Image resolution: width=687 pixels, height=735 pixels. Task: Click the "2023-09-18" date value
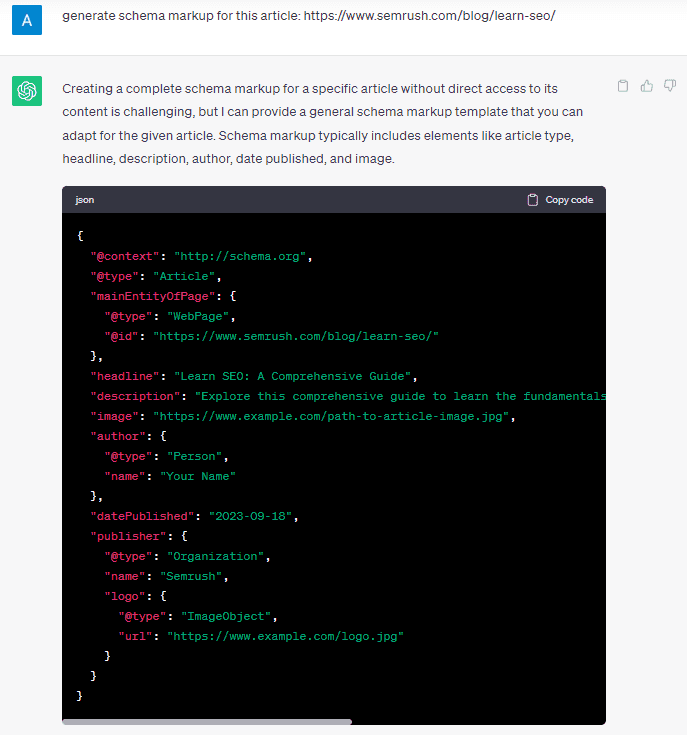point(250,517)
